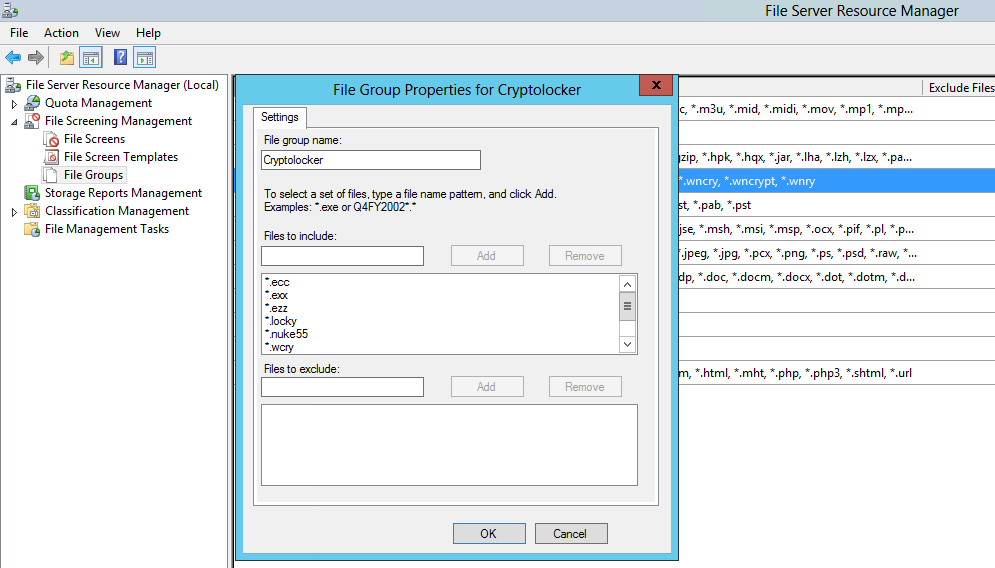Viewport: 995px width, 568px height.
Task: Click the File Server Resource Manager title icon
Action: [x=10, y=10]
